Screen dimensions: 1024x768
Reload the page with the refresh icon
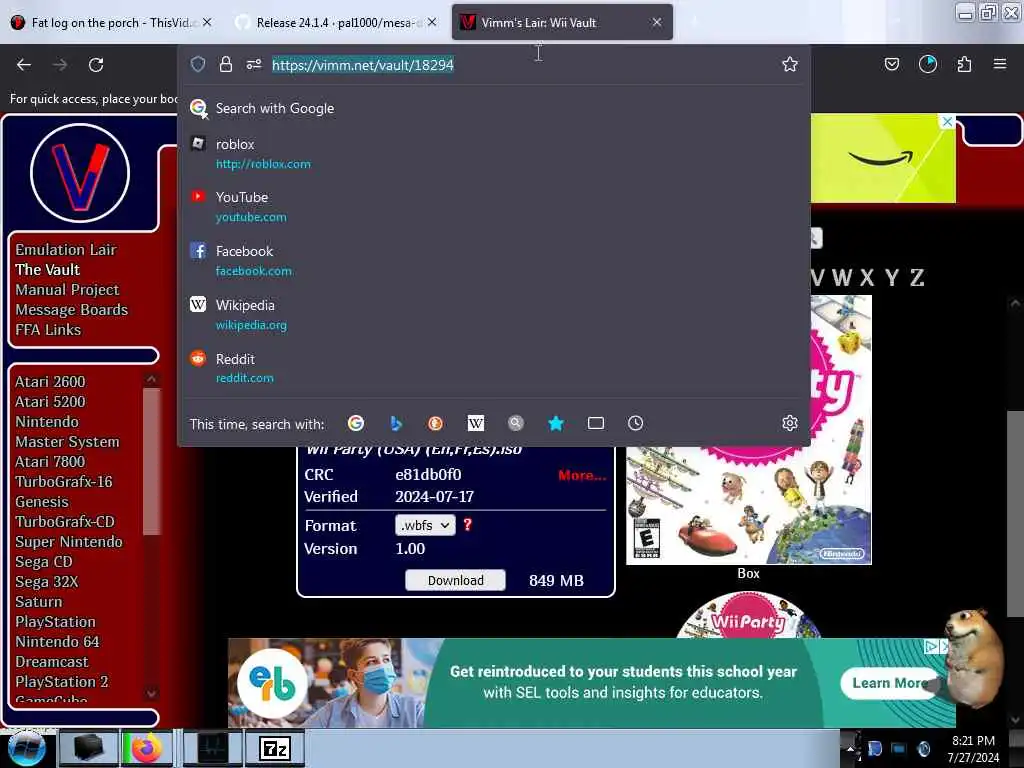[96, 65]
